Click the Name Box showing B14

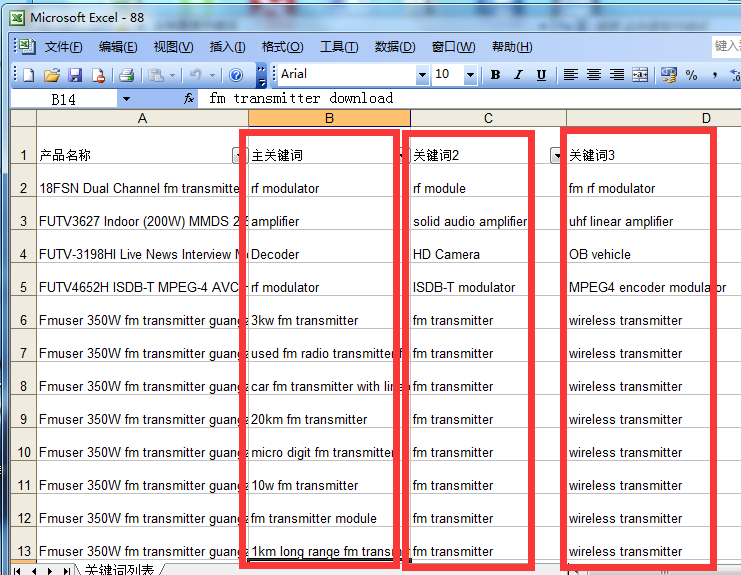[x=63, y=99]
